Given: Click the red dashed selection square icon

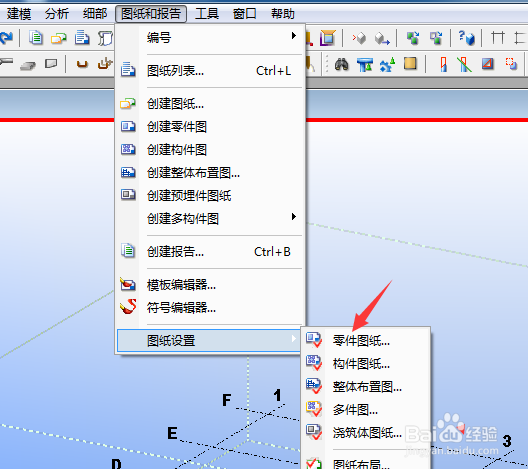Looking at the screenshot, I should click(x=511, y=63).
